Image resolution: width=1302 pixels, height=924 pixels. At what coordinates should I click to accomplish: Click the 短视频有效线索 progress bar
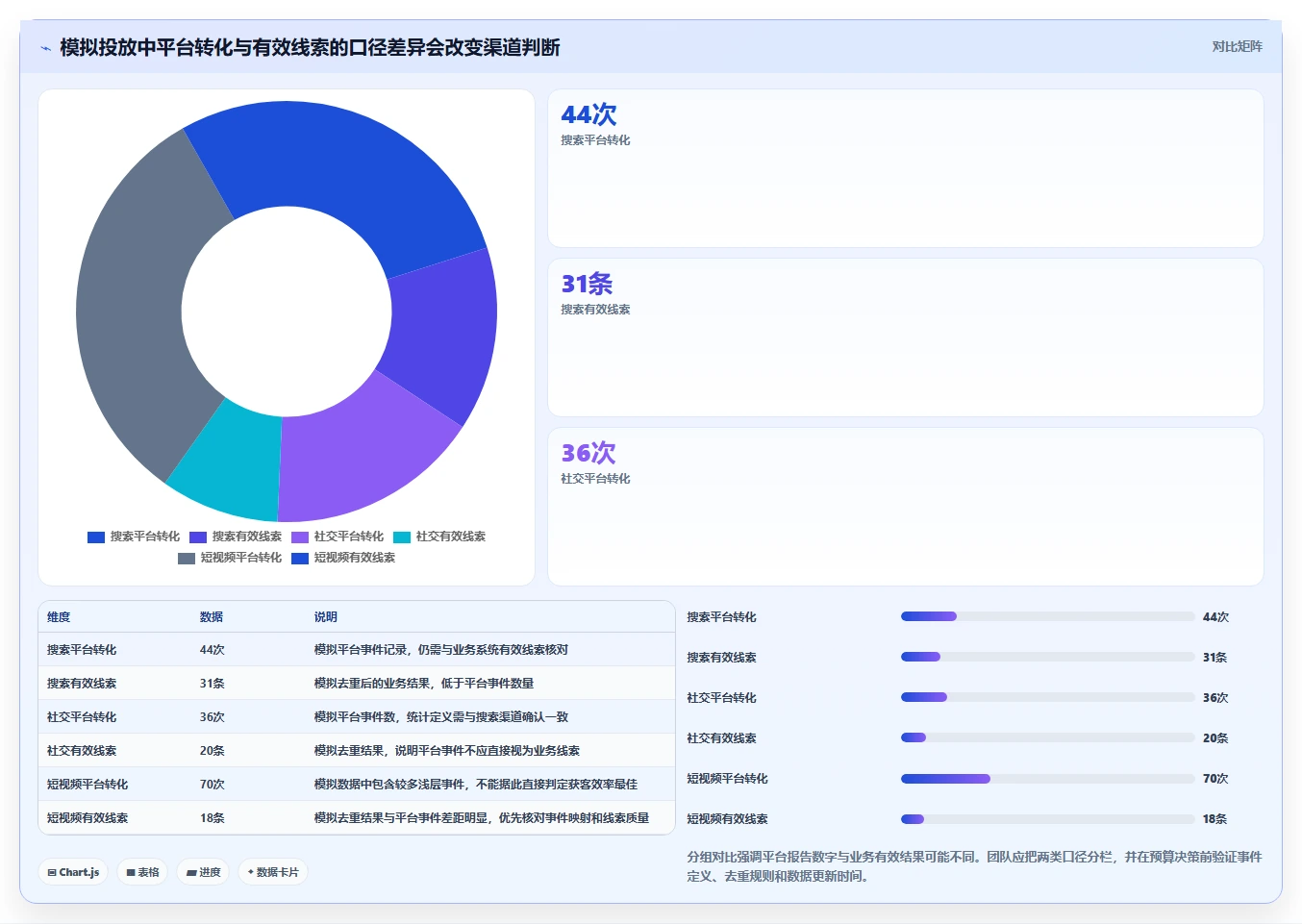1048,819
